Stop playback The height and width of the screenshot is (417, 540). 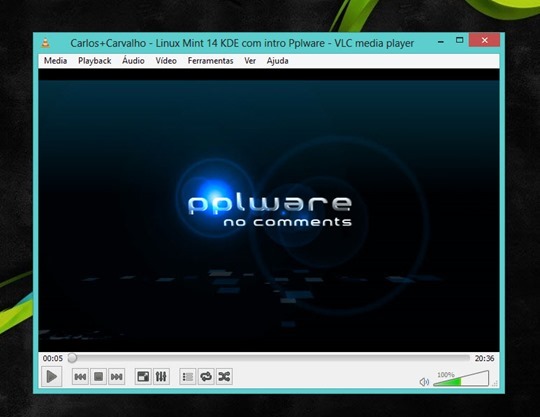click(98, 377)
